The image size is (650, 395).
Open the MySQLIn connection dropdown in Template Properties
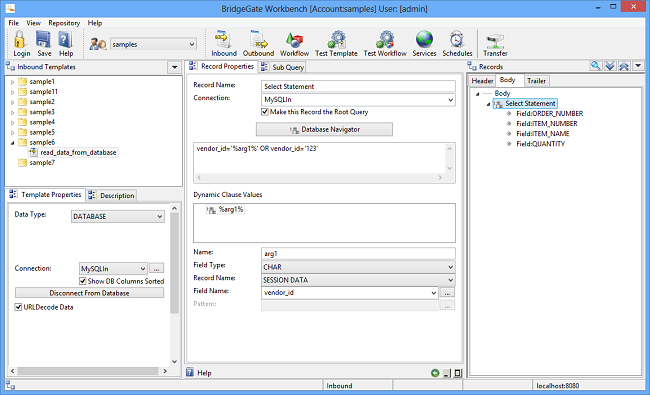(143, 269)
